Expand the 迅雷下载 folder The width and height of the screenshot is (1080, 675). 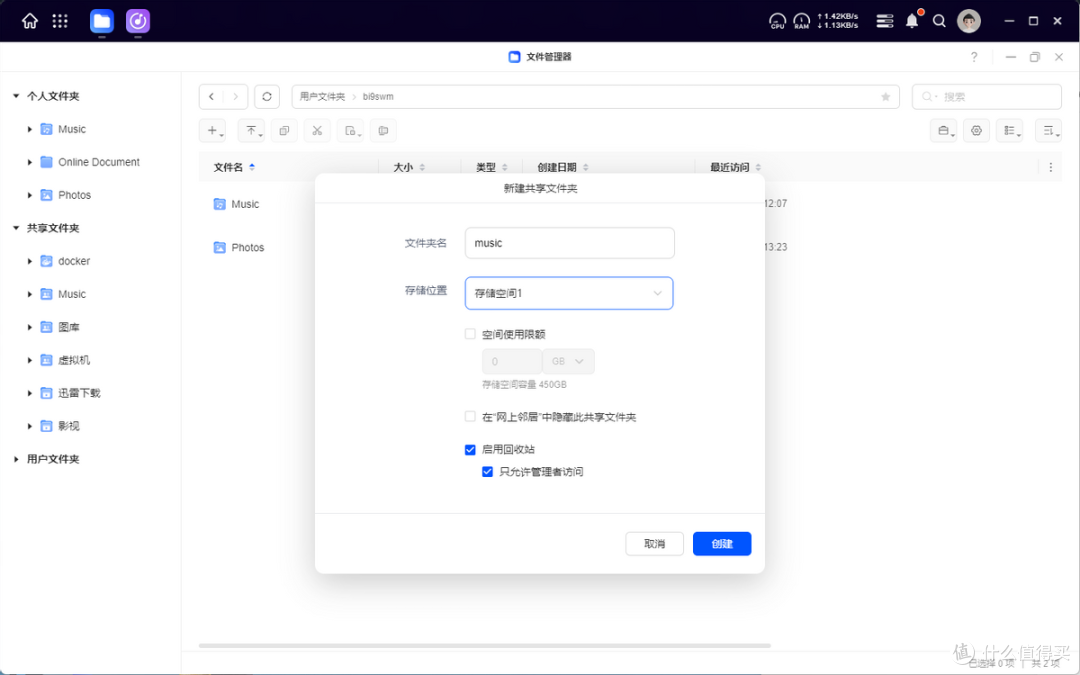coord(30,393)
